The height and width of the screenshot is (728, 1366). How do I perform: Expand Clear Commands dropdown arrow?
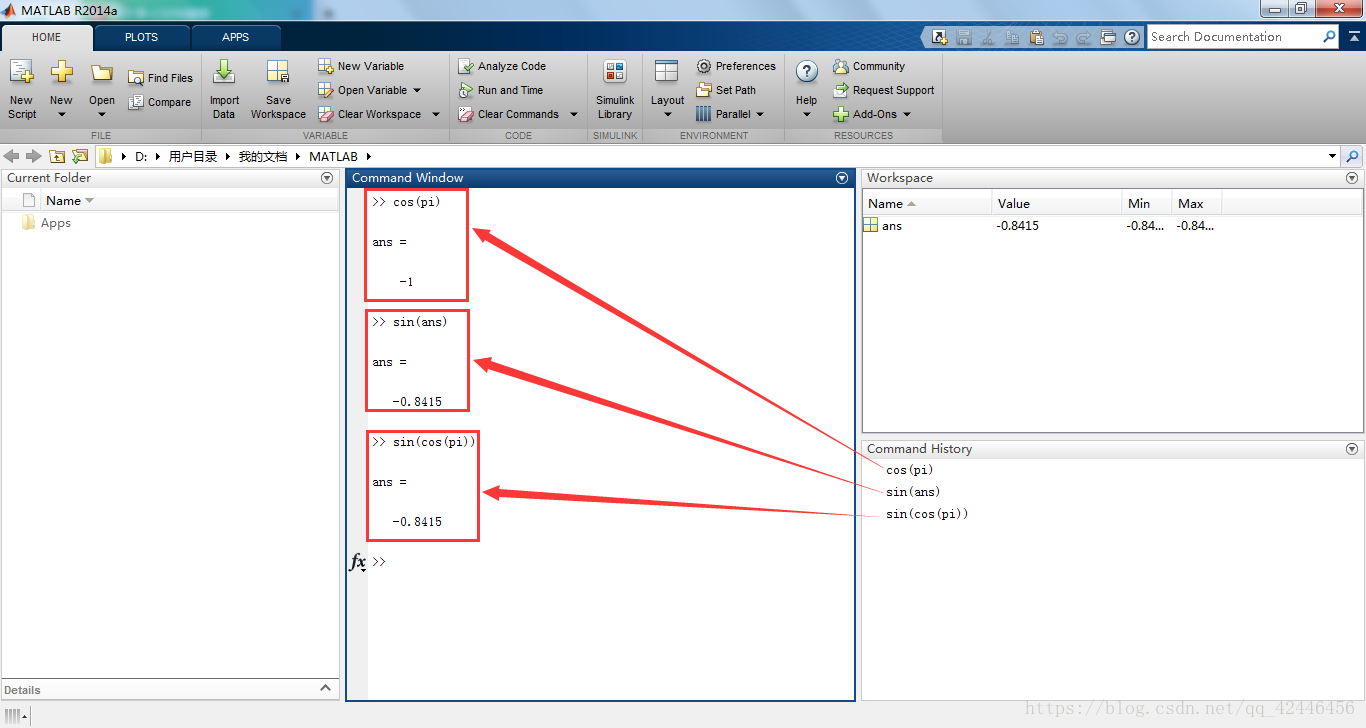click(x=573, y=114)
